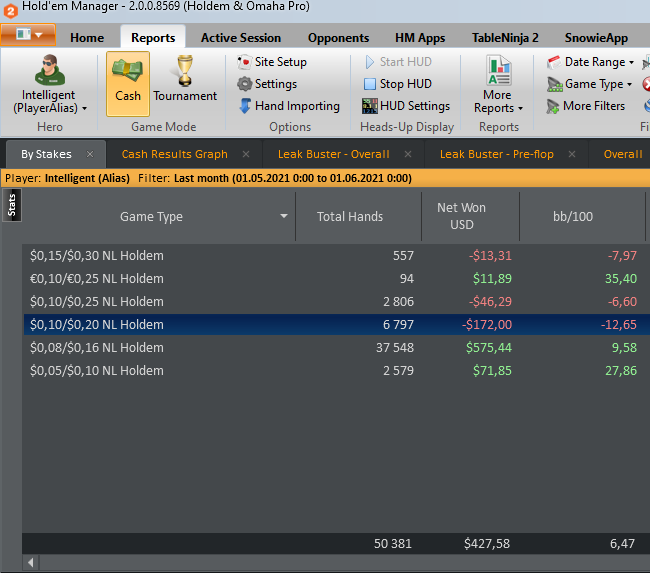Expand the Hero PlayerAlias dropdown arrow
The image size is (650, 573).
point(85,109)
